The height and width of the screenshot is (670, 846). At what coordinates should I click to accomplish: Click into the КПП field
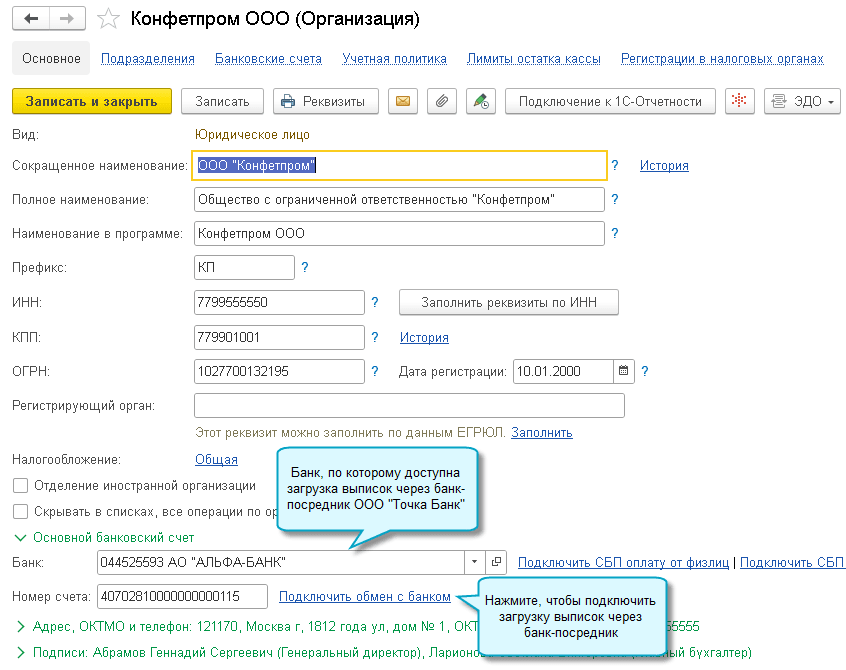coord(279,337)
